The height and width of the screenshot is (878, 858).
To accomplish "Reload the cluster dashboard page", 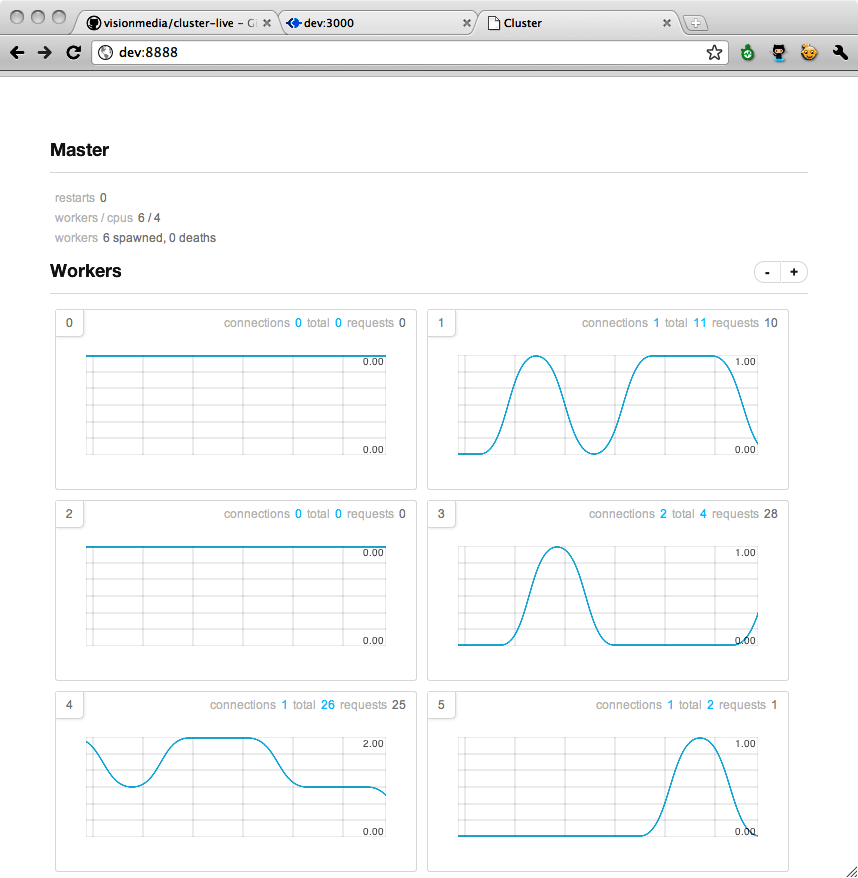I will (x=73, y=52).
